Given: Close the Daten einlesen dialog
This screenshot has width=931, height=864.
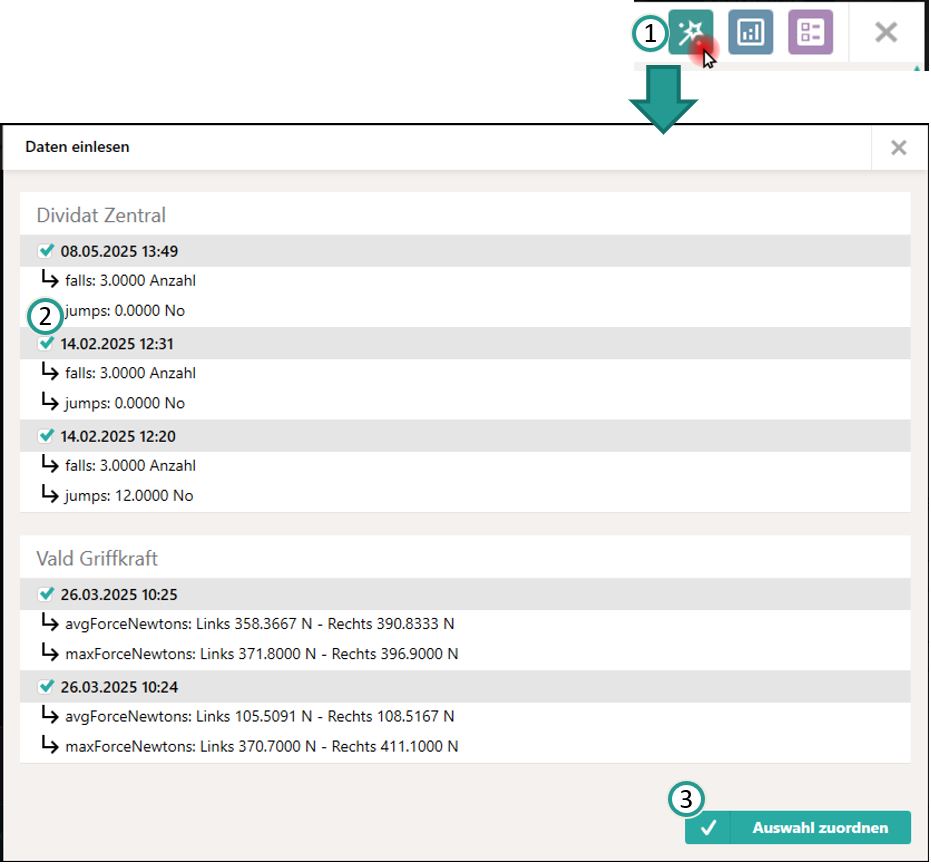Looking at the screenshot, I should click(898, 148).
